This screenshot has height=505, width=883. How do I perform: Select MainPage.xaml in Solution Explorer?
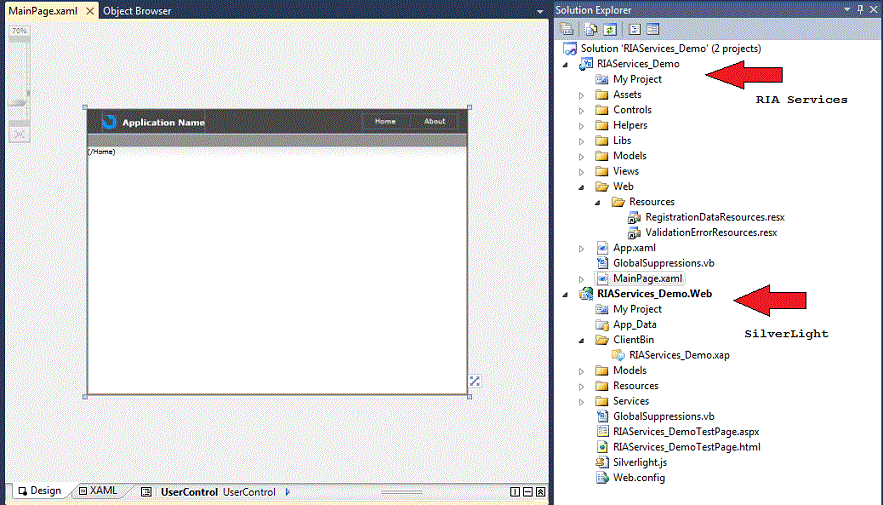[648, 278]
